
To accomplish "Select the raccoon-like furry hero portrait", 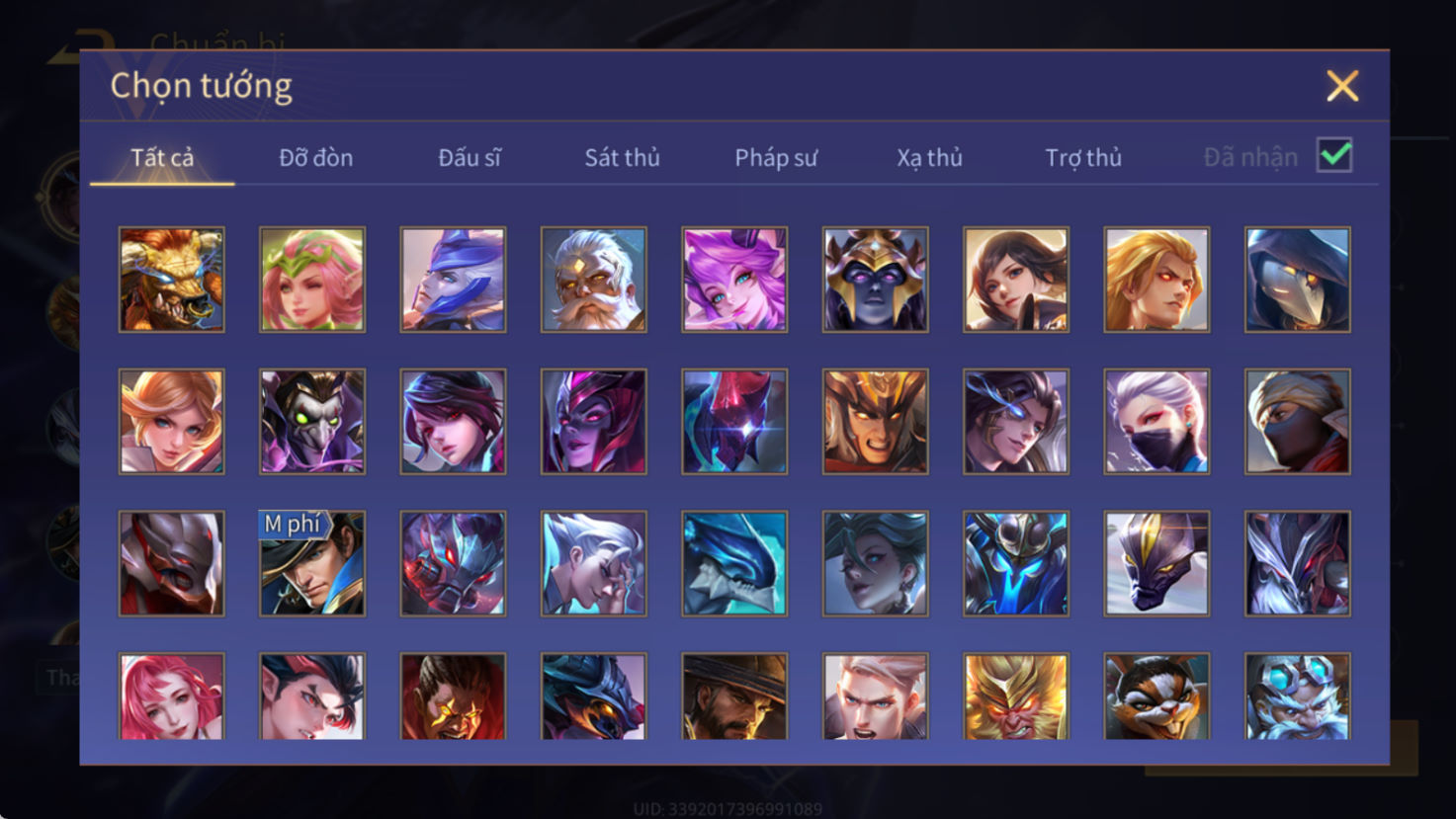I will coord(1156,696).
